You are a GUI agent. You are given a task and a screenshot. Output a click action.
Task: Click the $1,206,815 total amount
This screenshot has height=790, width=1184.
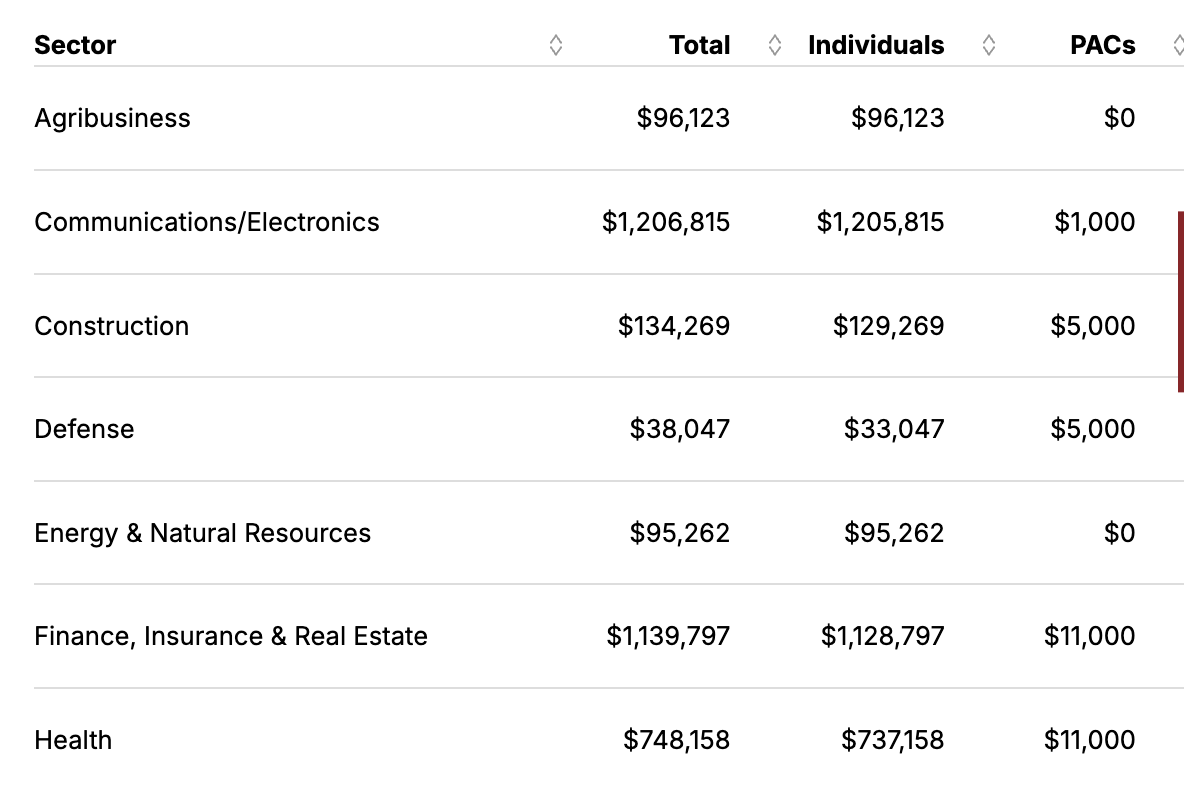pyautogui.click(x=666, y=222)
